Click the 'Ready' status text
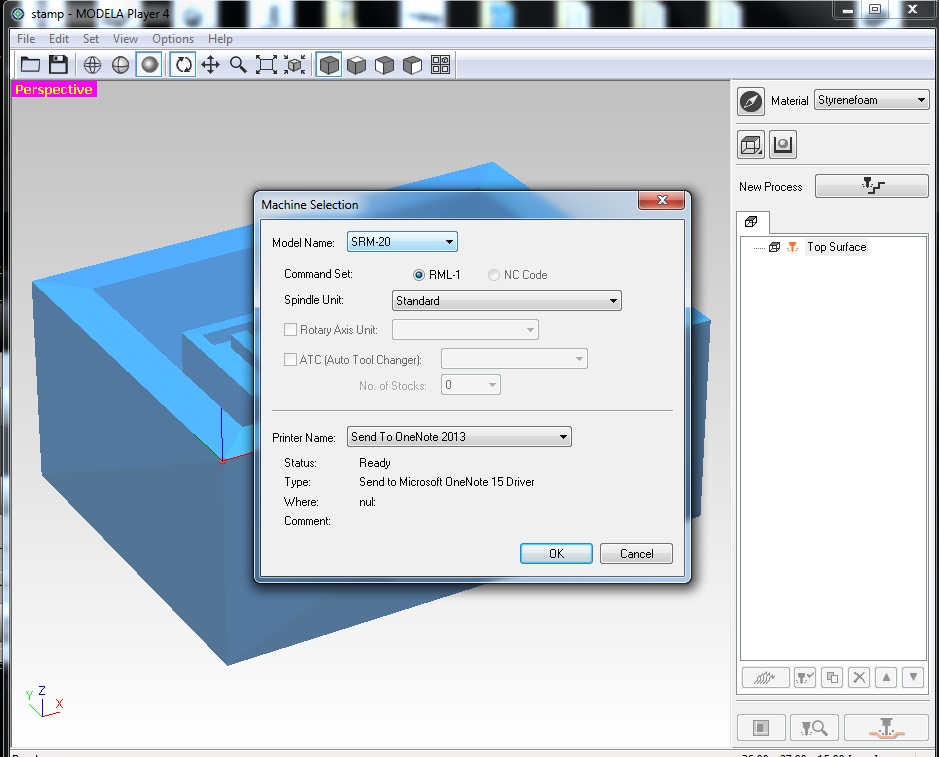The width and height of the screenshot is (939, 757). (375, 463)
